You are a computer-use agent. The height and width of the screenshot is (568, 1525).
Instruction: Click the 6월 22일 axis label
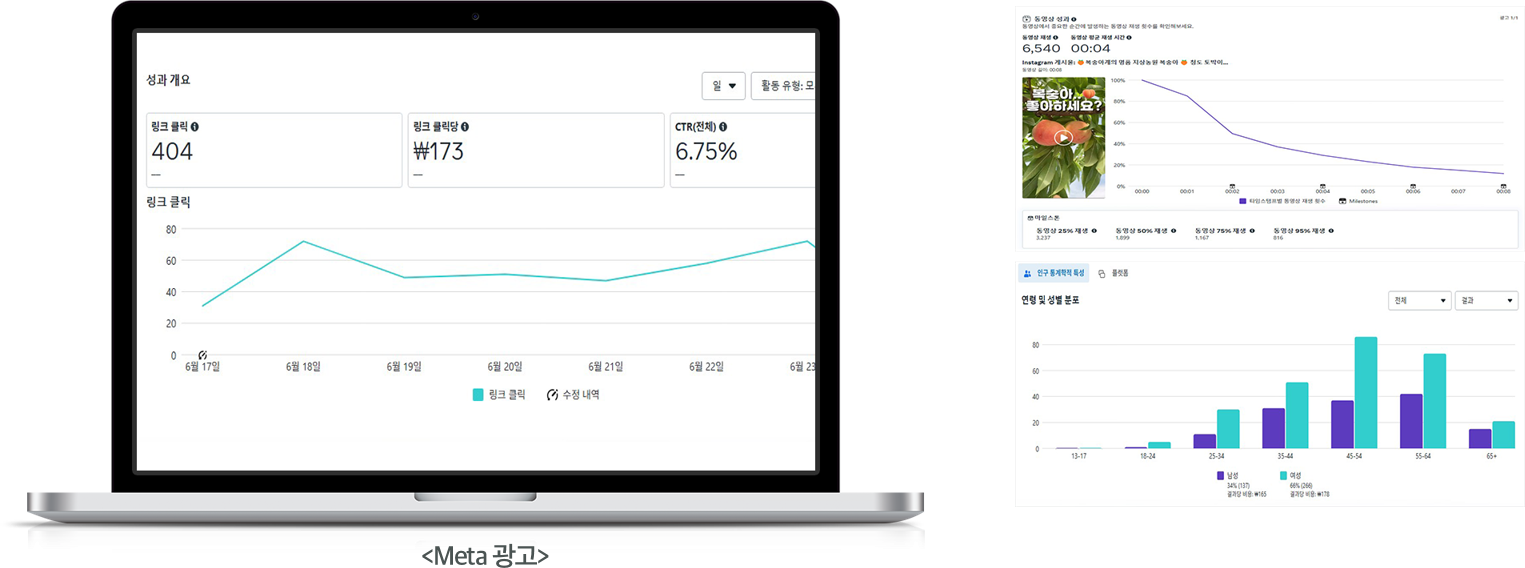[706, 367]
